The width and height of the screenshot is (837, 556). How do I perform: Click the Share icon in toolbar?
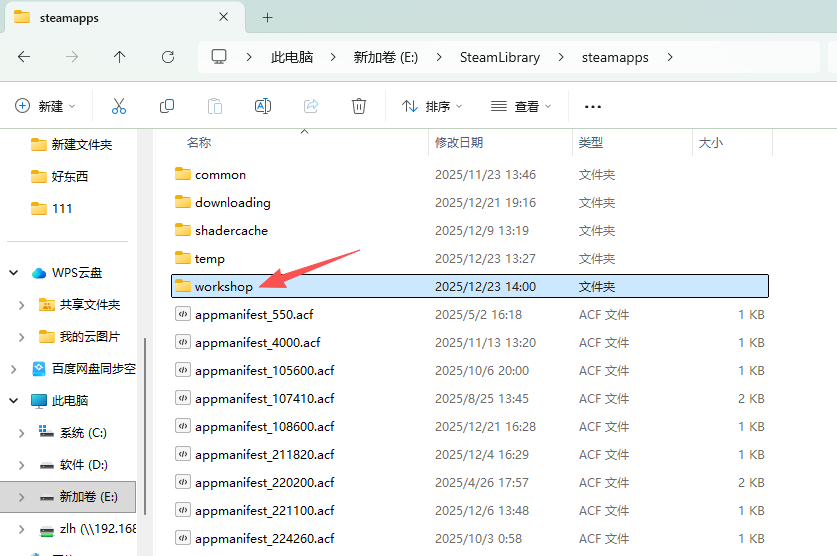pos(311,106)
